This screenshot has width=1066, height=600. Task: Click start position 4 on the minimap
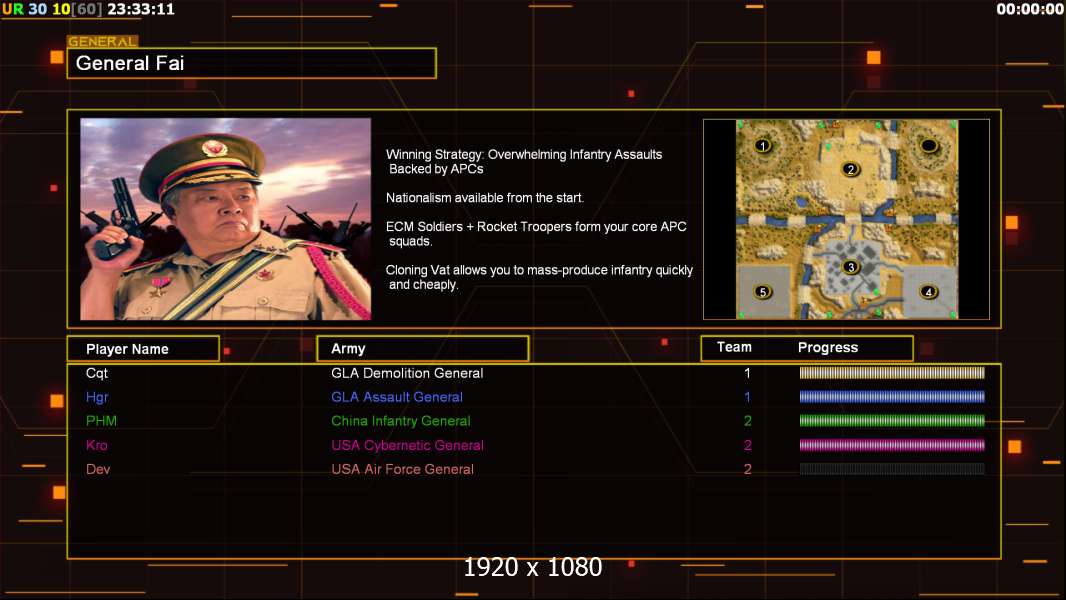928,292
